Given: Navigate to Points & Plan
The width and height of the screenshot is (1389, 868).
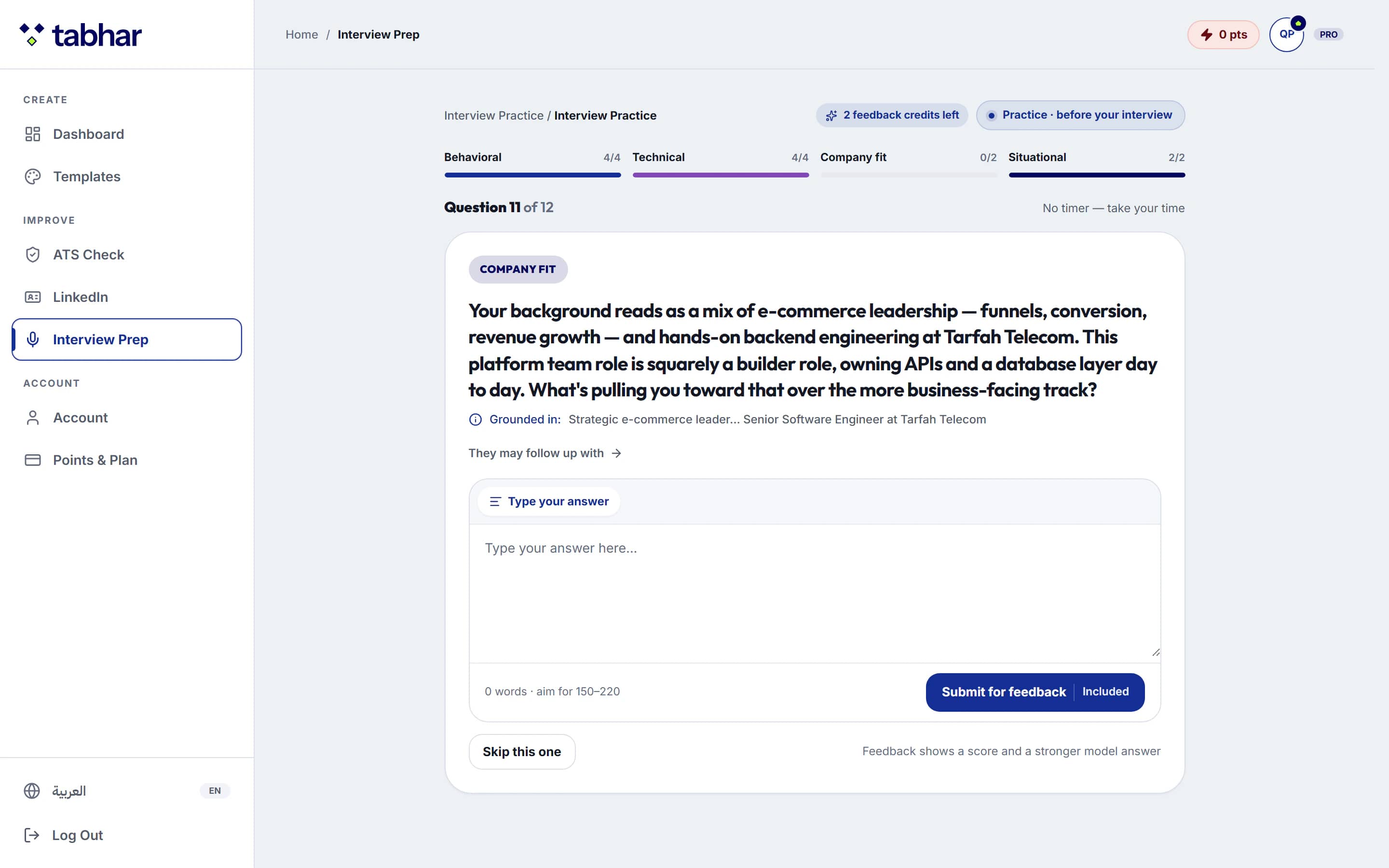Looking at the screenshot, I should 127,460.
